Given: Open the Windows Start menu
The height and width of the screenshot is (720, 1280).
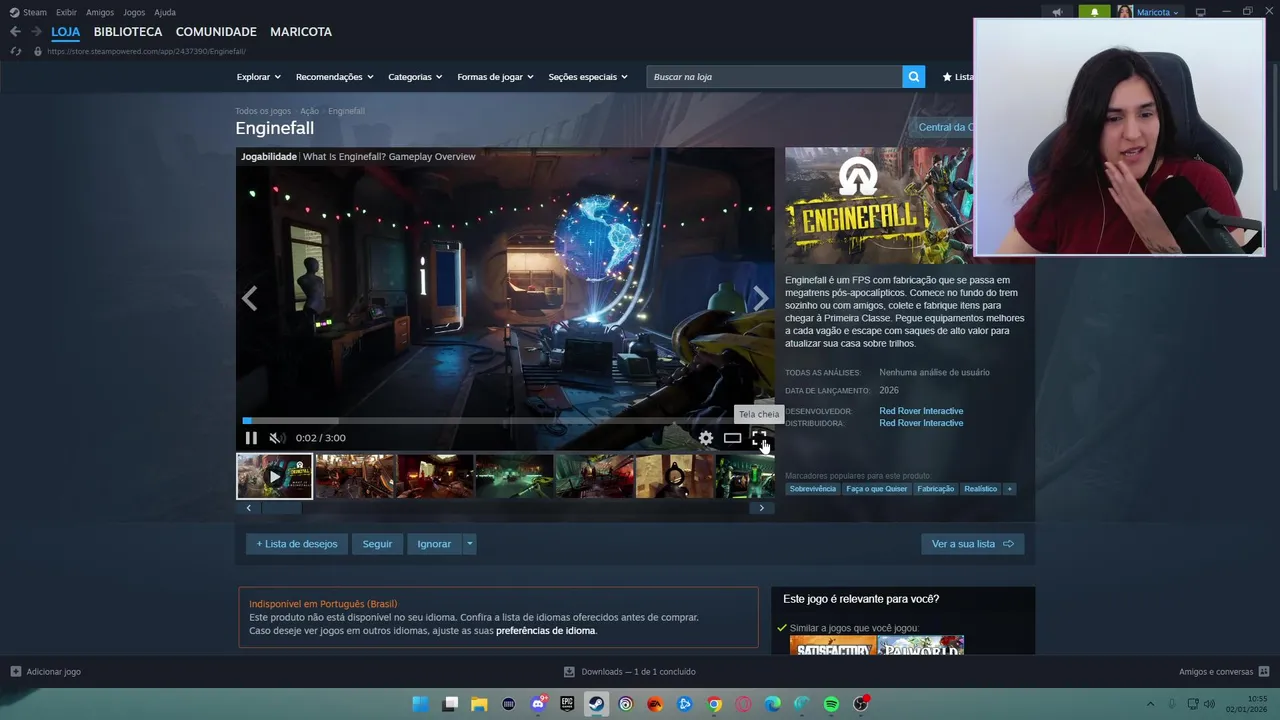Looking at the screenshot, I should click(x=421, y=704).
